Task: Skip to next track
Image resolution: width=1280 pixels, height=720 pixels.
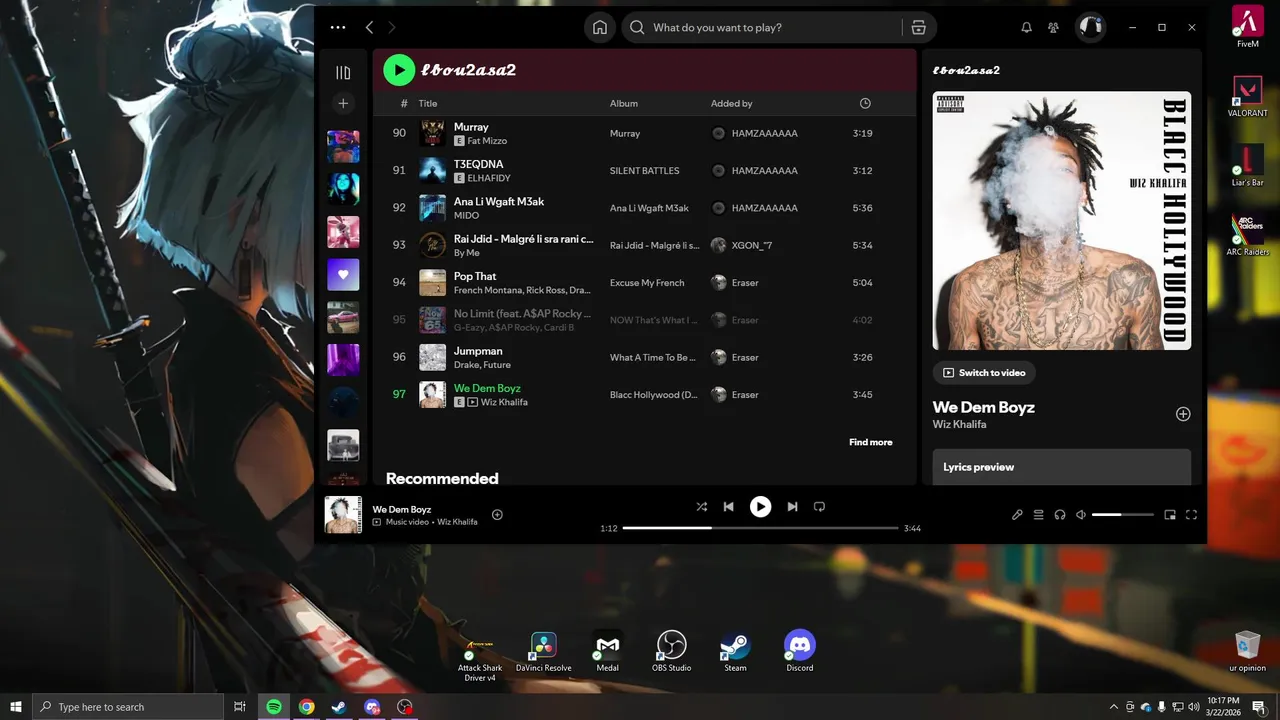Action: click(792, 507)
